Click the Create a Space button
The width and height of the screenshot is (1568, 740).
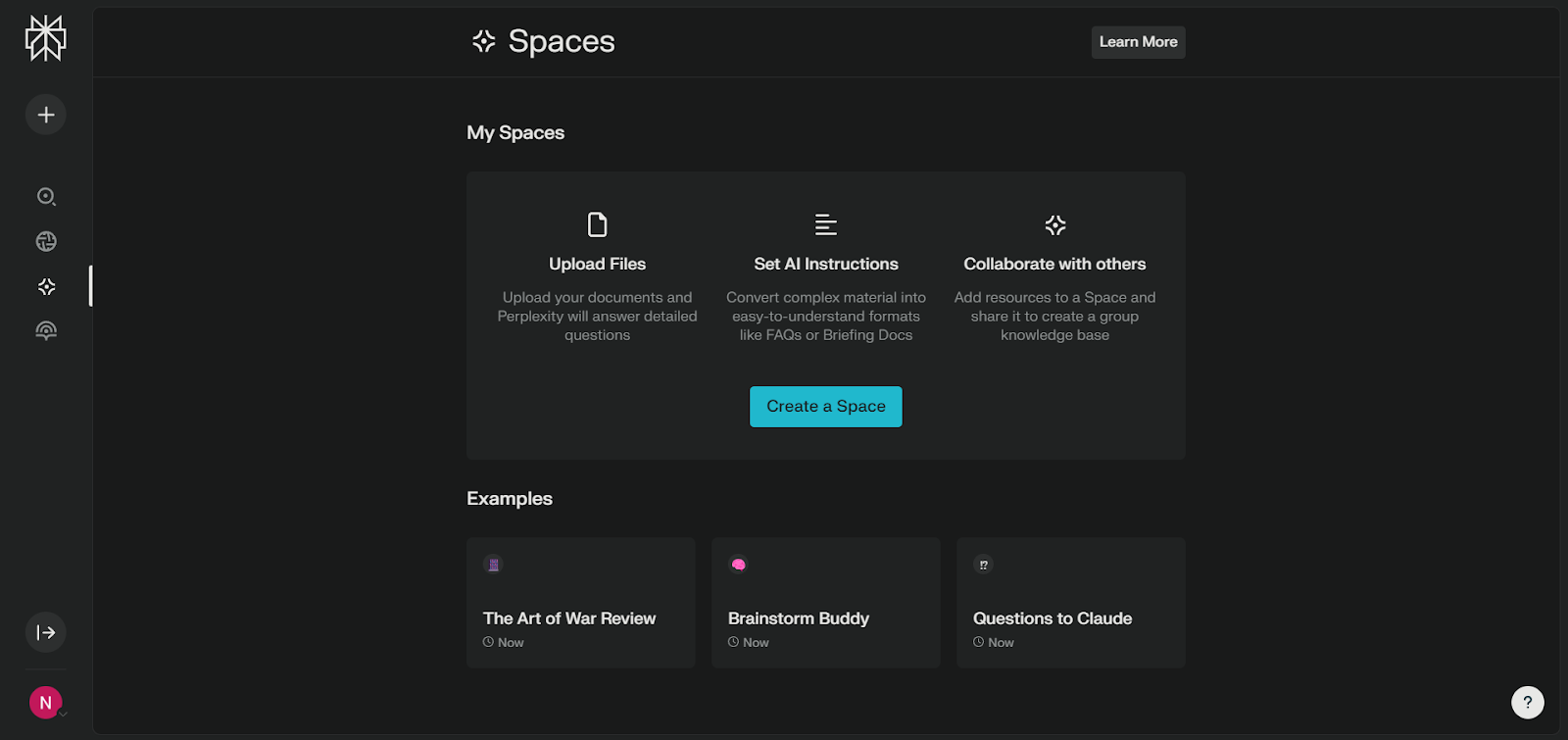[826, 407]
